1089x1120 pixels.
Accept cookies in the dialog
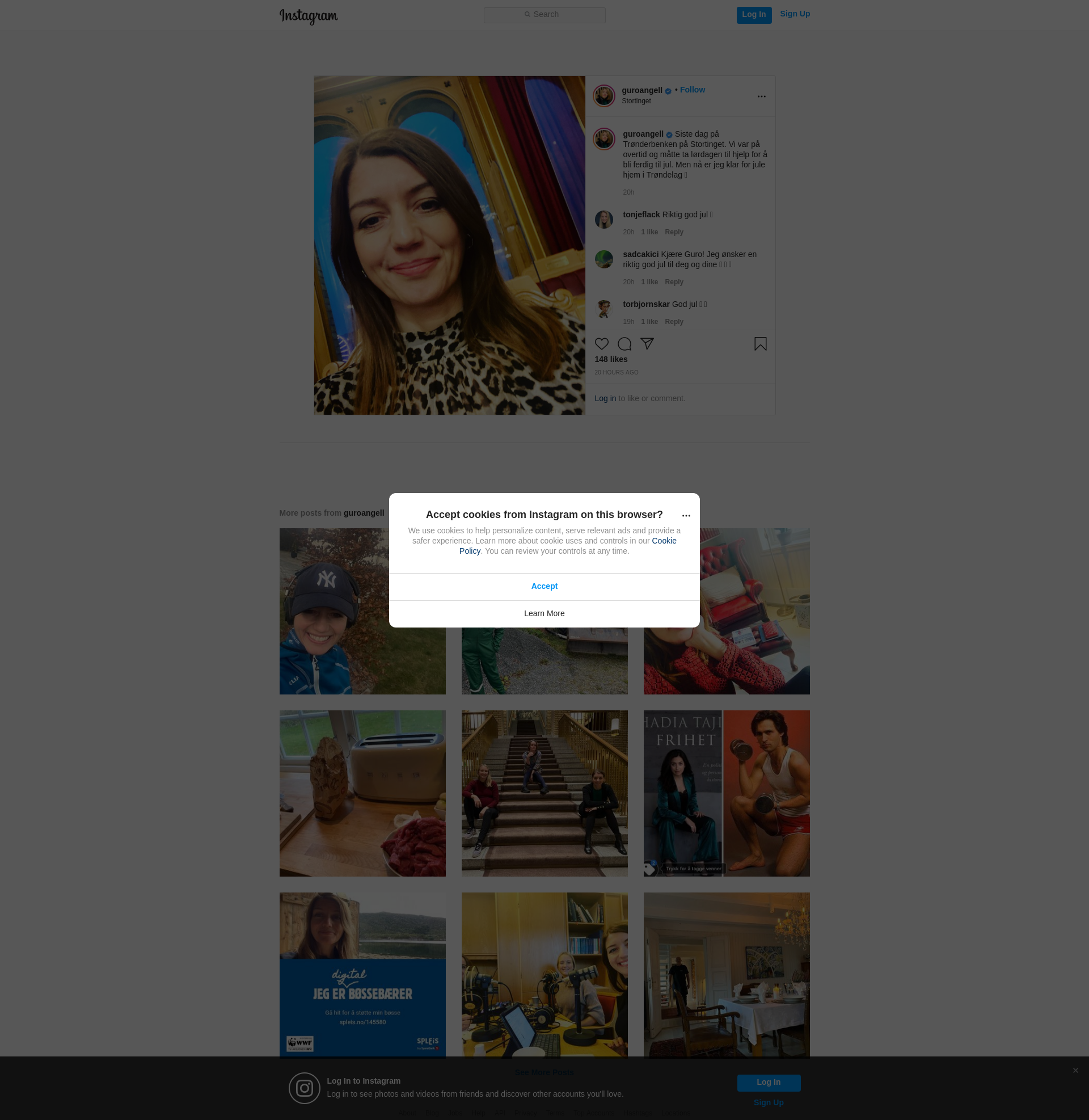[x=544, y=586]
